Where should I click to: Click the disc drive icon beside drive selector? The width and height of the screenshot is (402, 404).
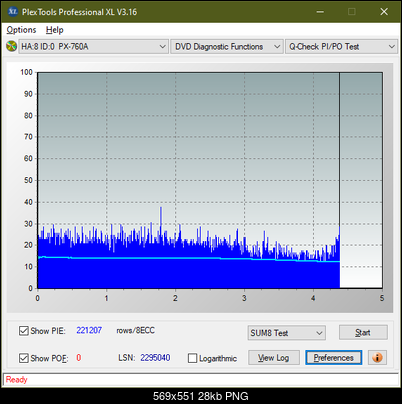point(11,46)
